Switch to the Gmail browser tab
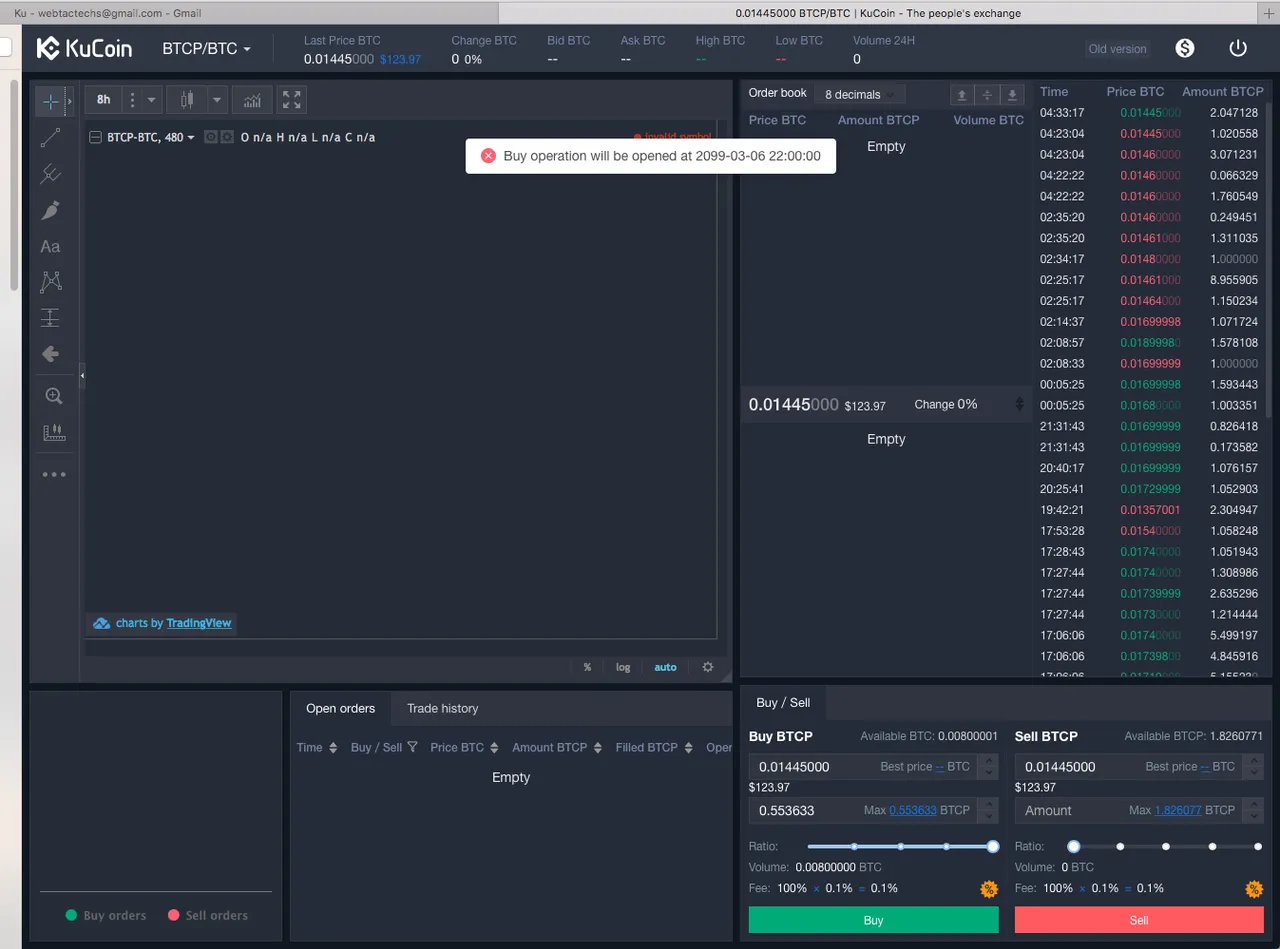Screen dimensions: 1280x949 [108, 13]
